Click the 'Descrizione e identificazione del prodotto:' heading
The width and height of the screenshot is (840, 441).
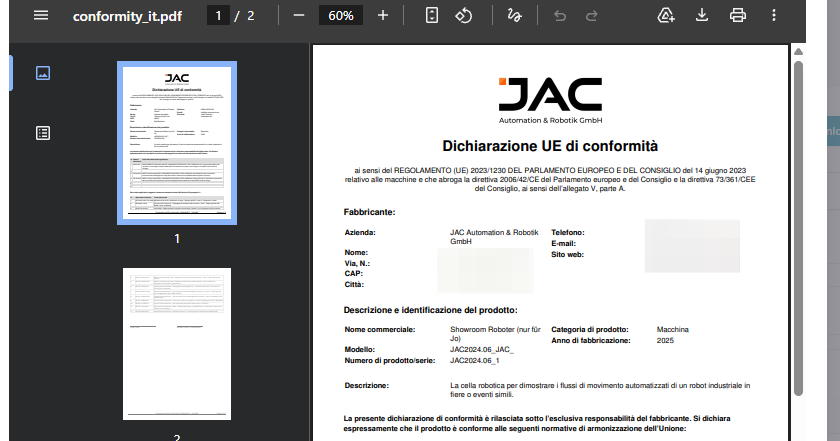(x=431, y=310)
